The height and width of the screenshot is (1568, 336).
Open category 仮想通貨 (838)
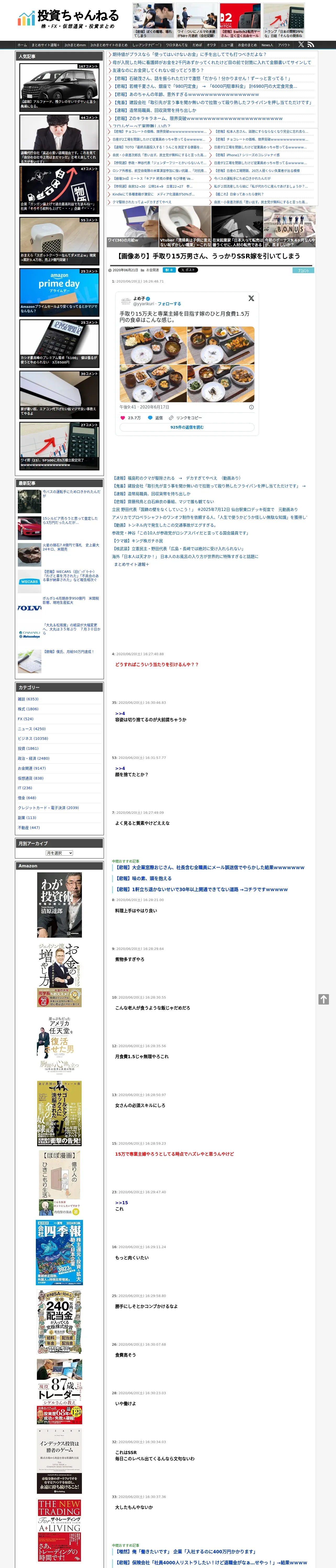(x=31, y=778)
